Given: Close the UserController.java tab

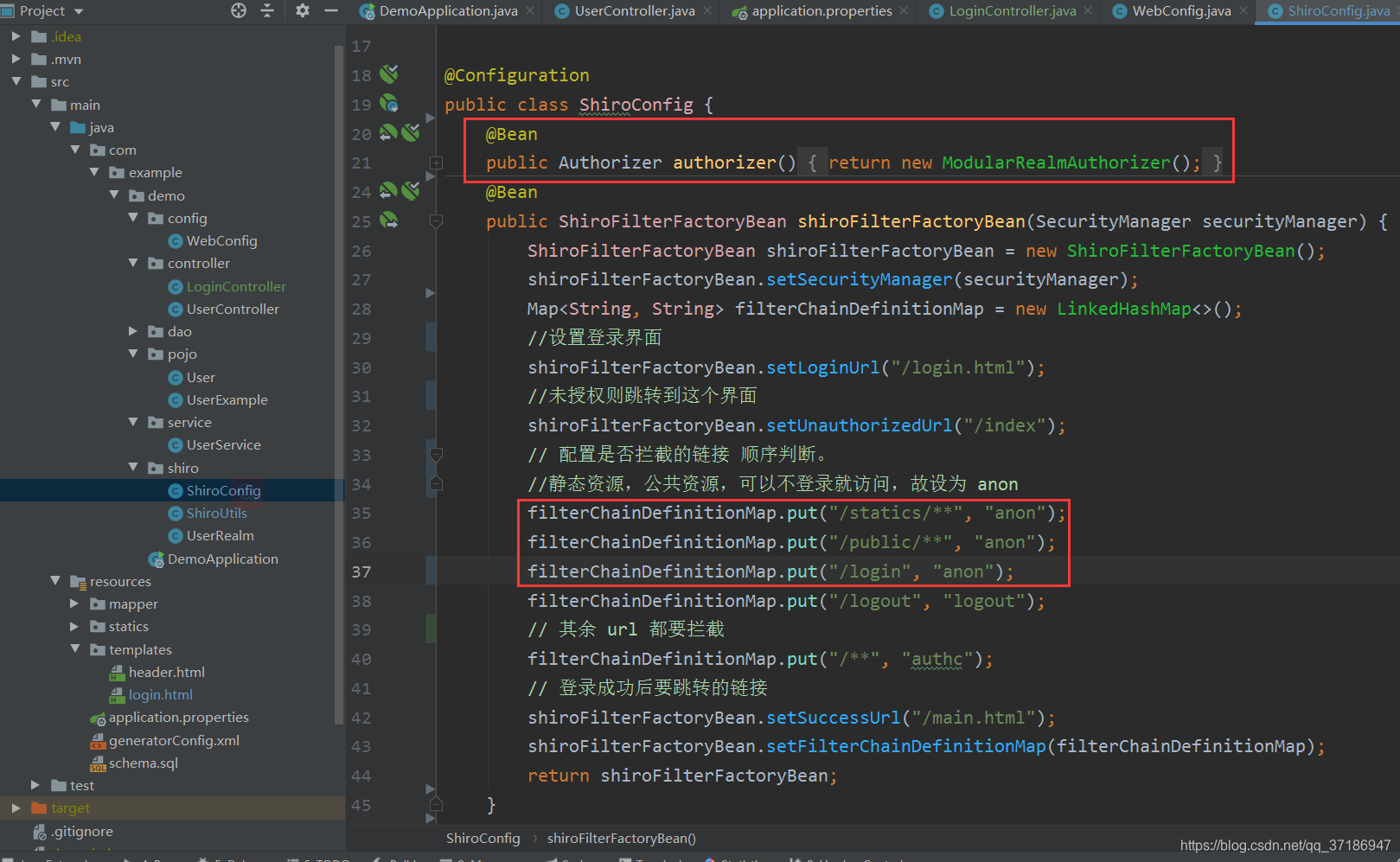Looking at the screenshot, I should (x=707, y=10).
